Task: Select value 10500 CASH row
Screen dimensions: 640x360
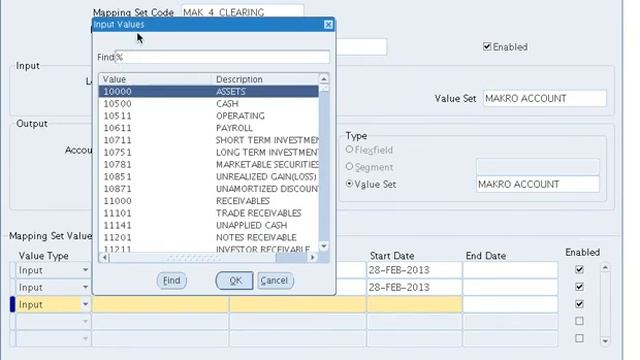Action: (208, 104)
